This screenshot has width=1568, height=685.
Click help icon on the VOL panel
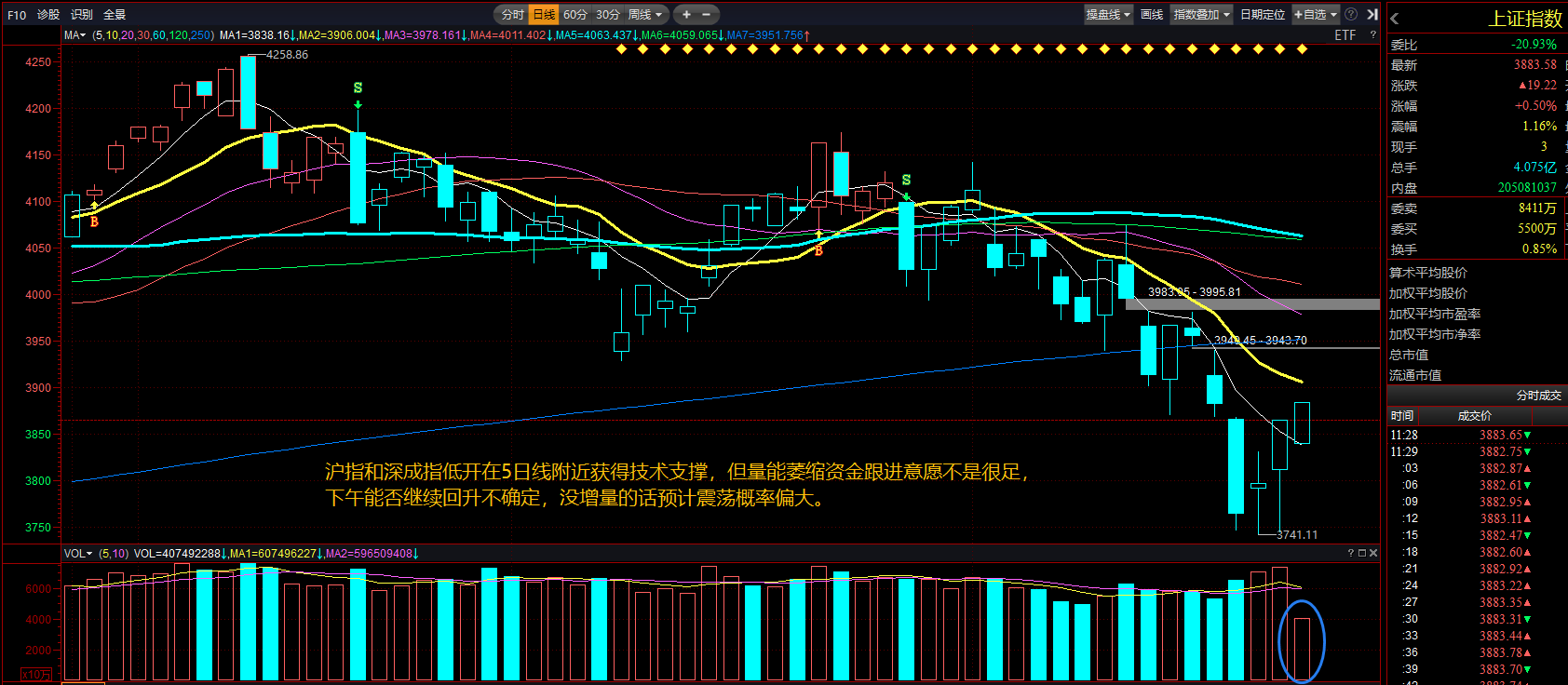point(1350,553)
